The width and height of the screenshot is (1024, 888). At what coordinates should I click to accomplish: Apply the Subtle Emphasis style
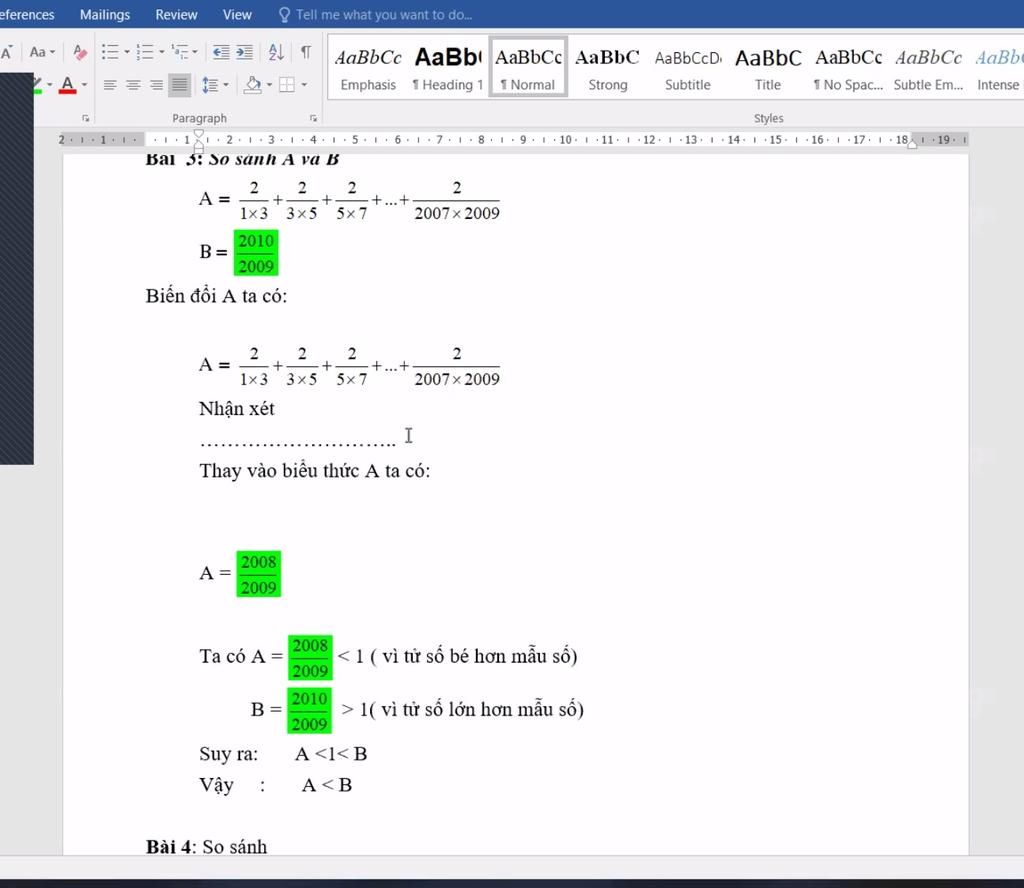tap(928, 67)
